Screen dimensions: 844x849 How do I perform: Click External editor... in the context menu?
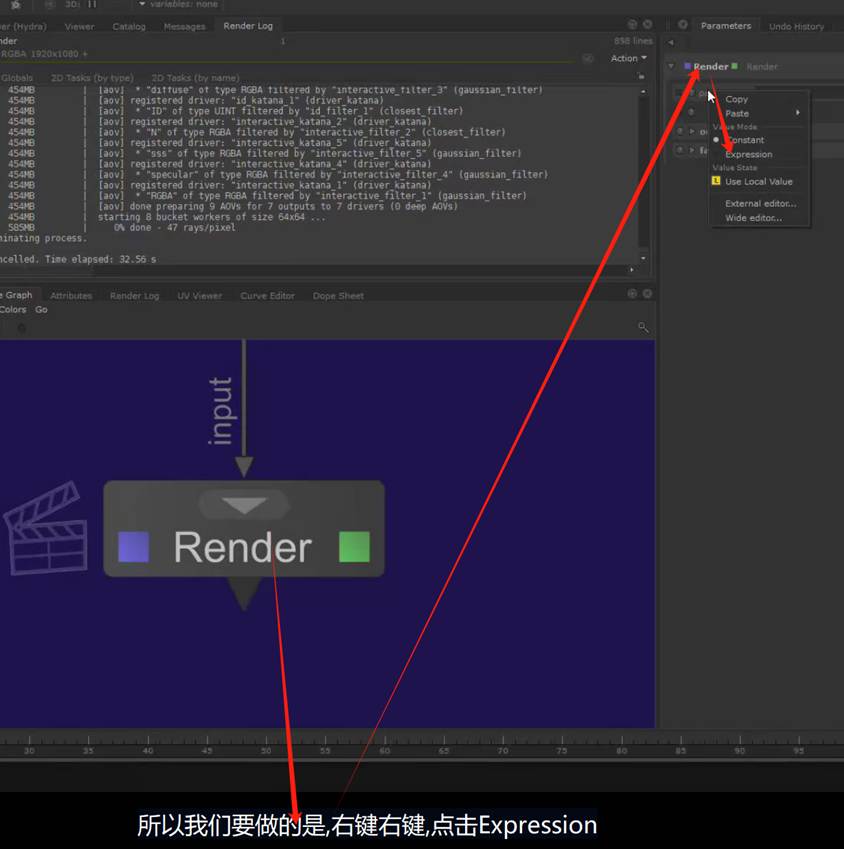pos(760,203)
